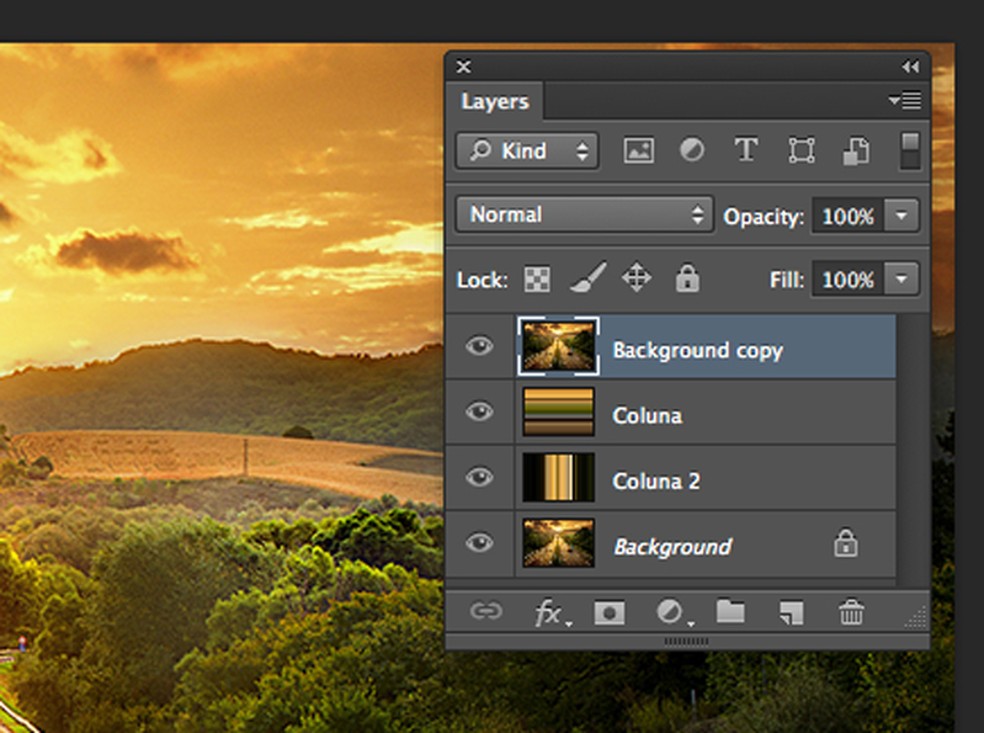Click the Fill percentage field
This screenshot has height=733, width=984.
click(848, 280)
